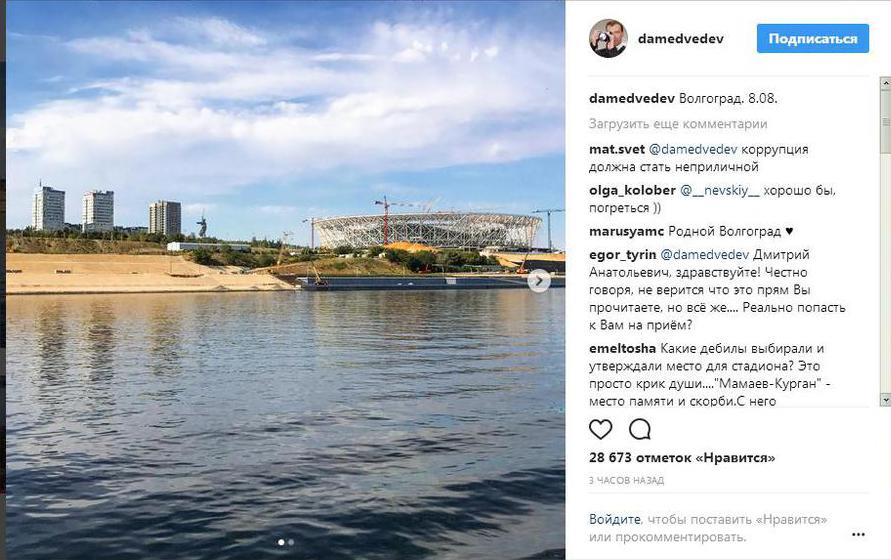
Task: Open the comment speech bubble icon
Action: point(640,429)
